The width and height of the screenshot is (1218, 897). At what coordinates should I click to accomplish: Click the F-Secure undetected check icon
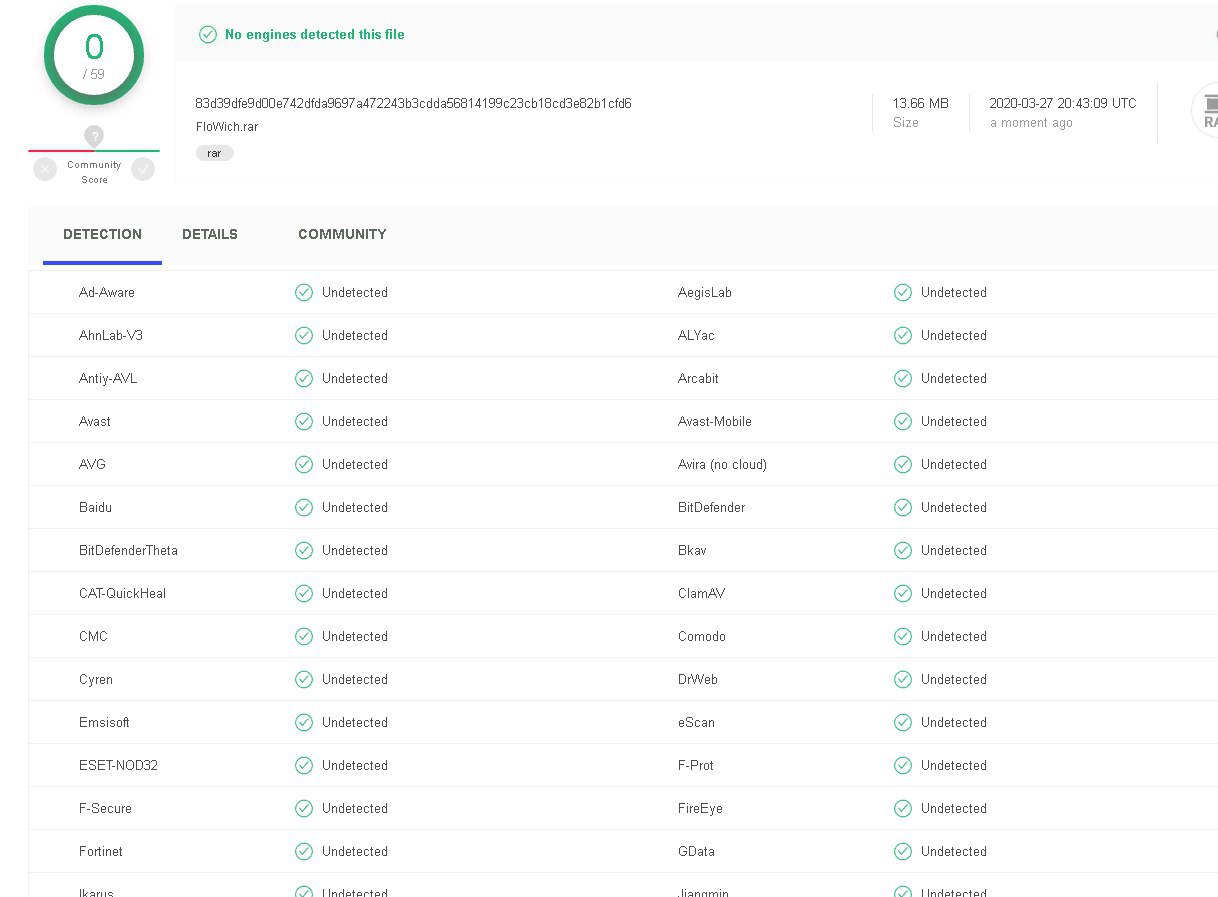pyautogui.click(x=304, y=808)
